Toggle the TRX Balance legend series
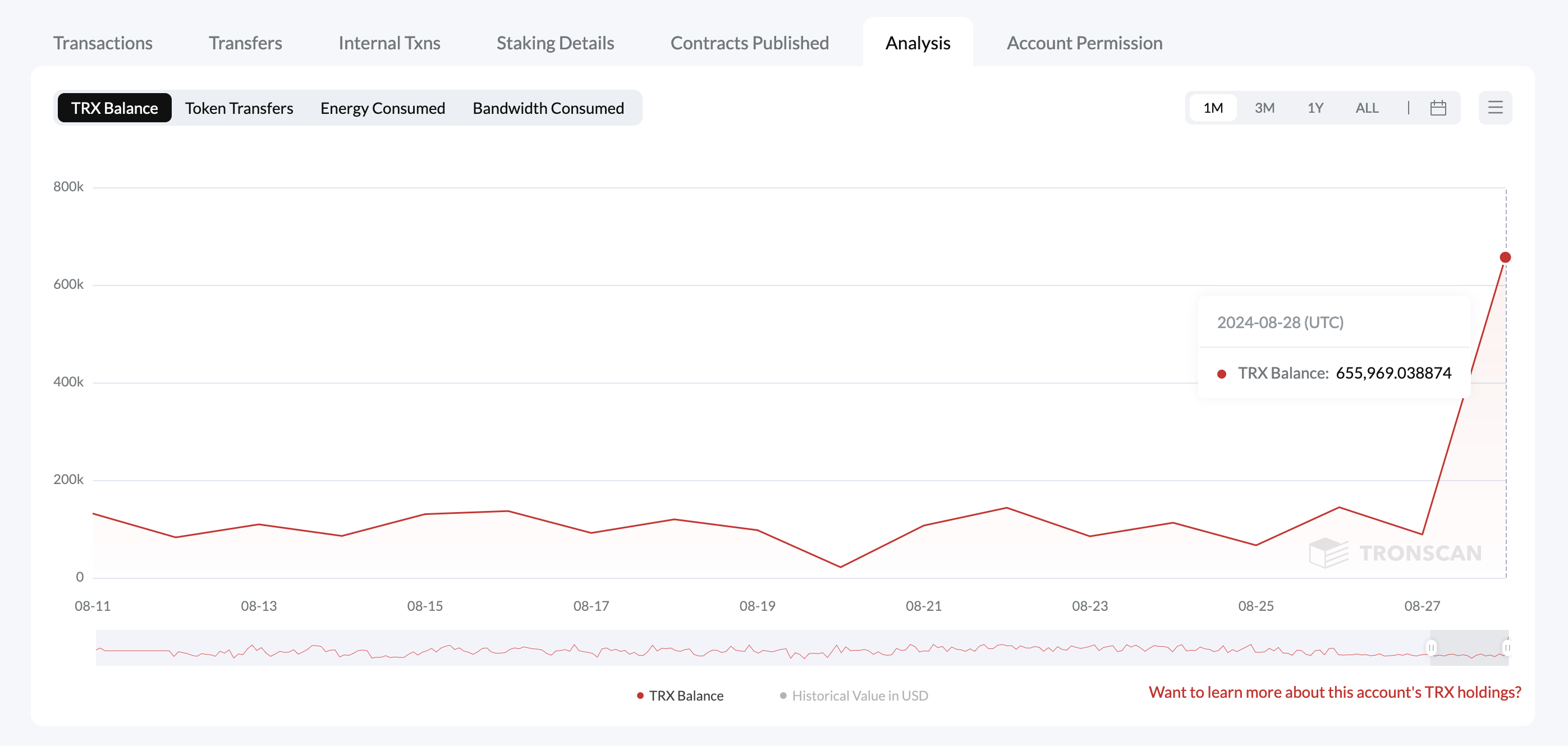Screen dimensions: 1568x746 (680, 696)
